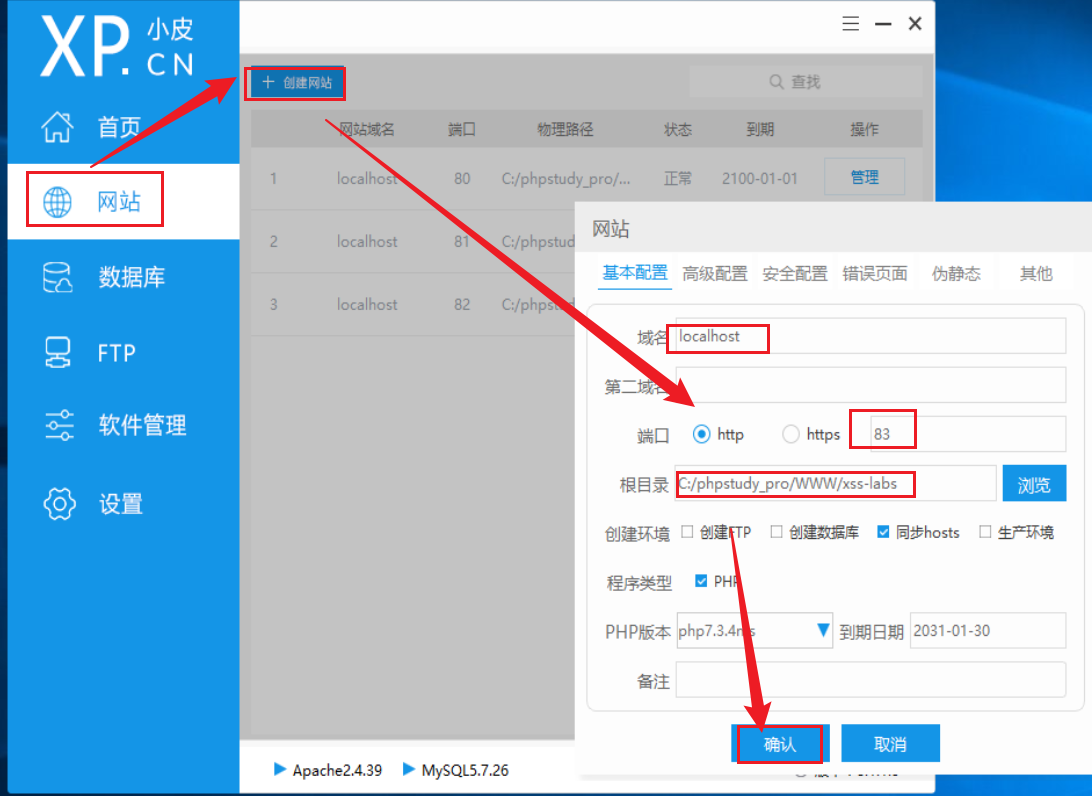Open the FTP server icon
The image size is (1092, 796).
(x=57, y=352)
